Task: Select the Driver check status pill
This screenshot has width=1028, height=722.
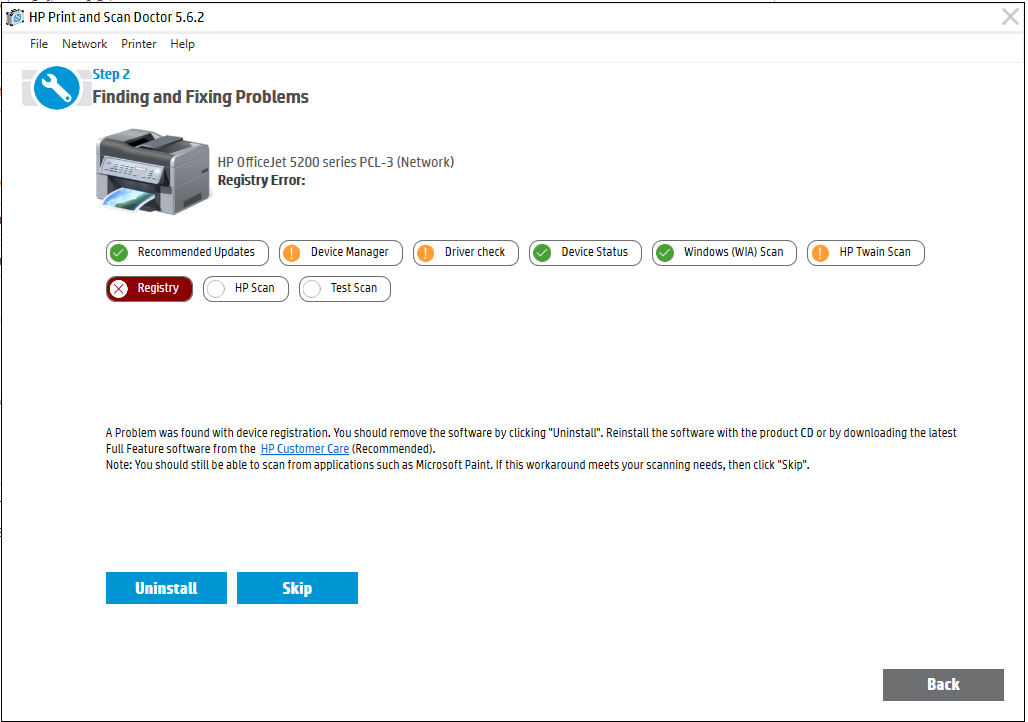Action: pyautogui.click(x=466, y=252)
